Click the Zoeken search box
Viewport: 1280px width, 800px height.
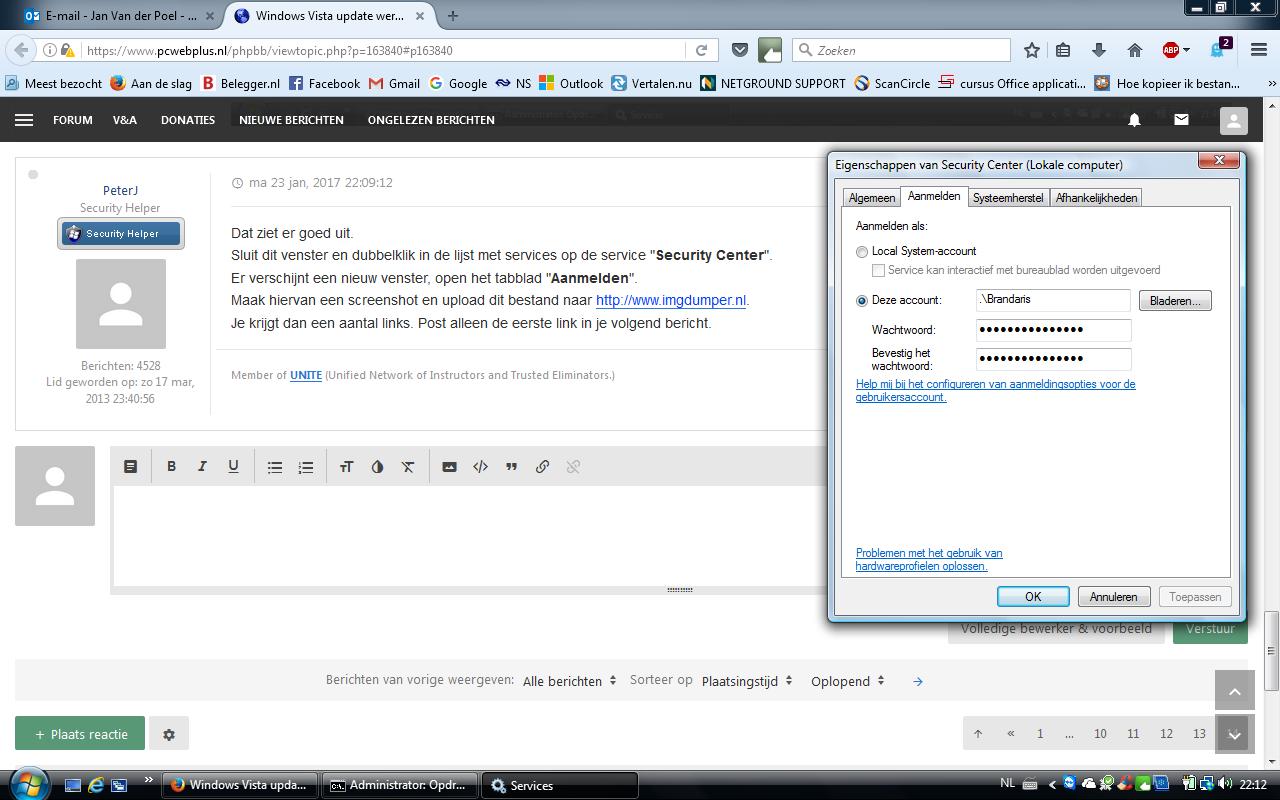click(901, 50)
